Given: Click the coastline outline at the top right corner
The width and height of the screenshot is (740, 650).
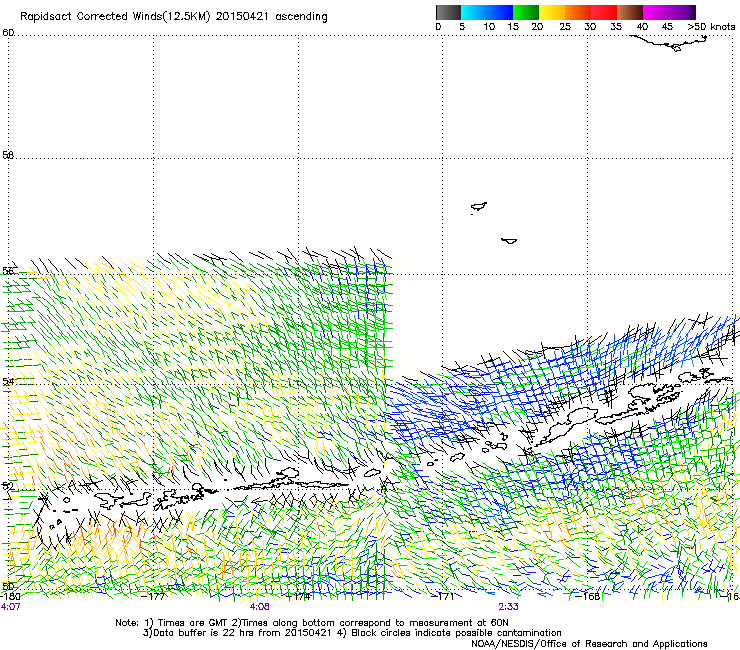Looking at the screenshot, I should [x=670, y=43].
